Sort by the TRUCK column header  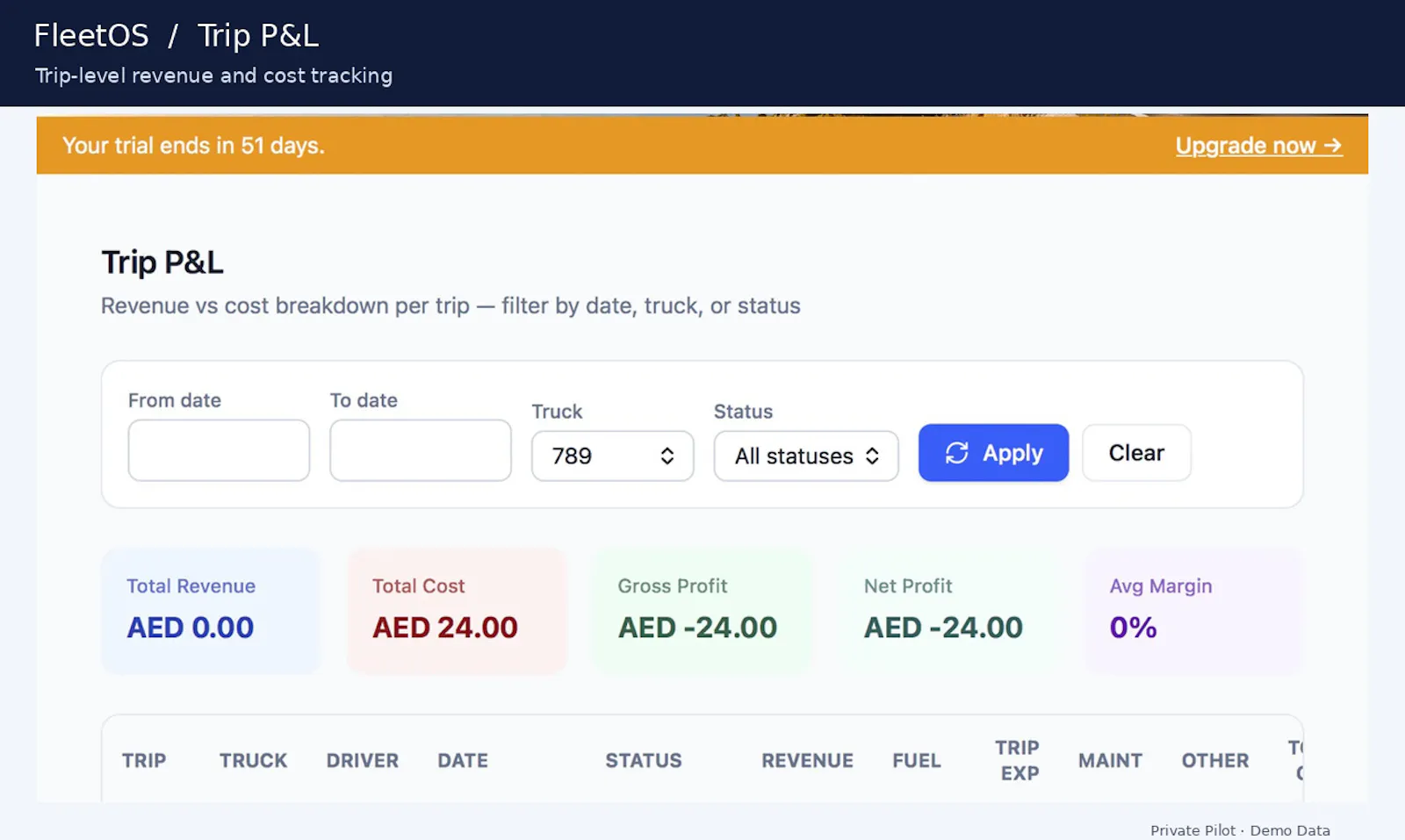pyautogui.click(x=253, y=760)
